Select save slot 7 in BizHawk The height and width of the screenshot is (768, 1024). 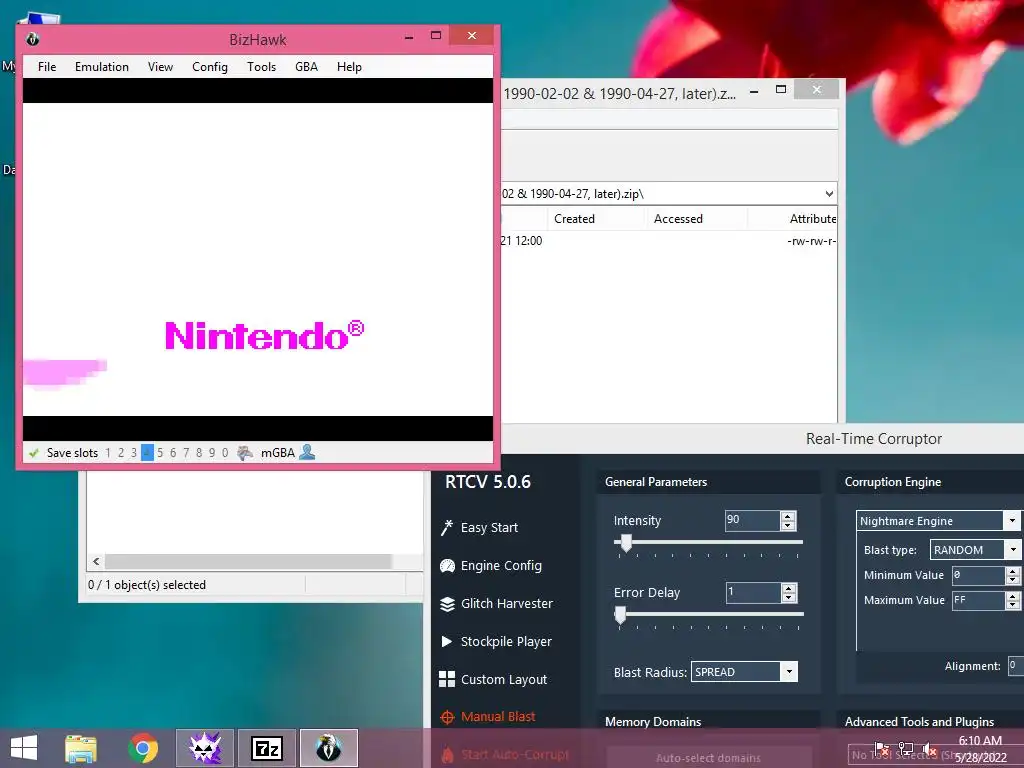tap(186, 453)
